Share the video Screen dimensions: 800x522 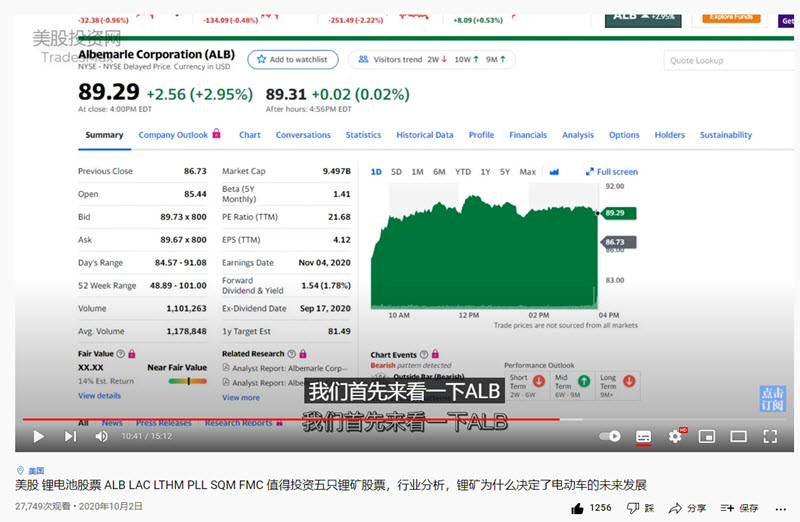click(x=687, y=508)
